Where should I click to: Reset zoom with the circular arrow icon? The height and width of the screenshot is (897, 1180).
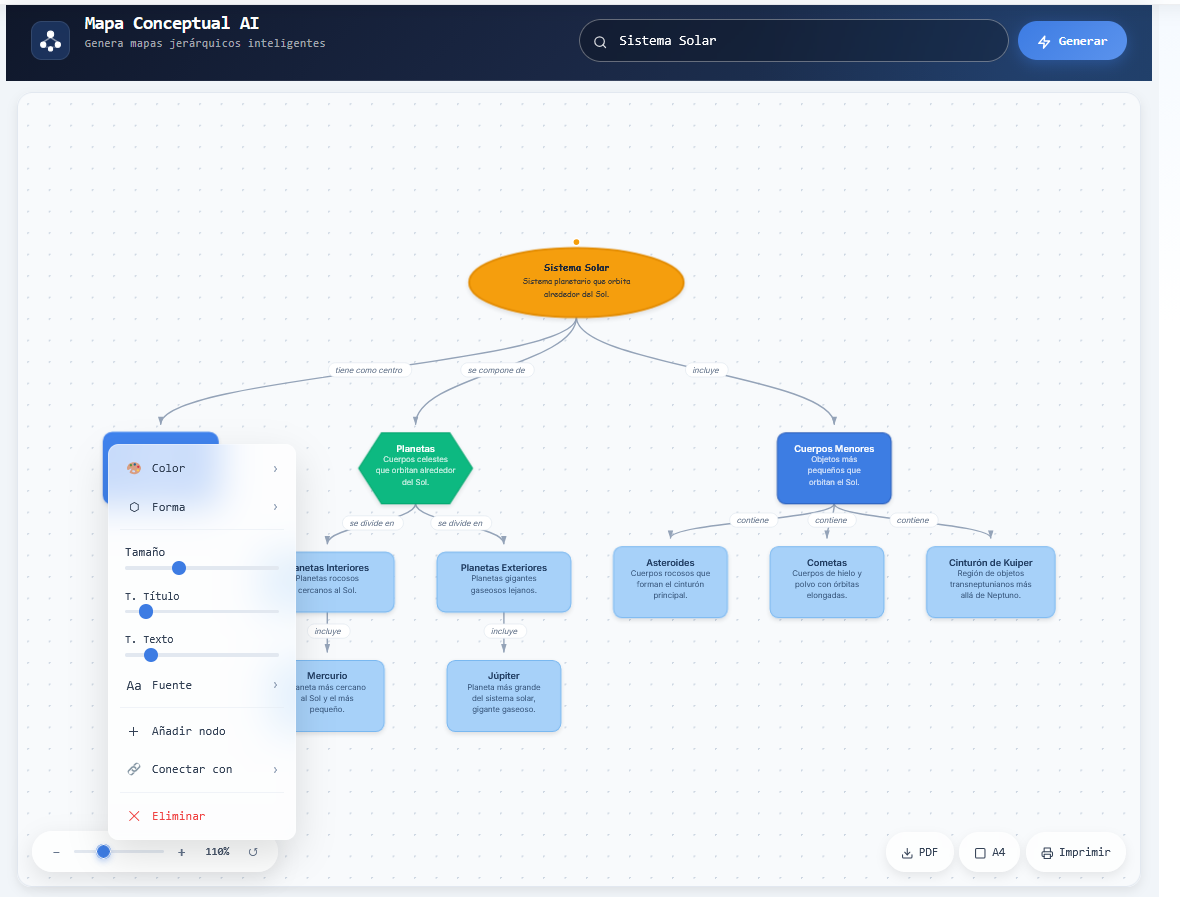click(253, 852)
